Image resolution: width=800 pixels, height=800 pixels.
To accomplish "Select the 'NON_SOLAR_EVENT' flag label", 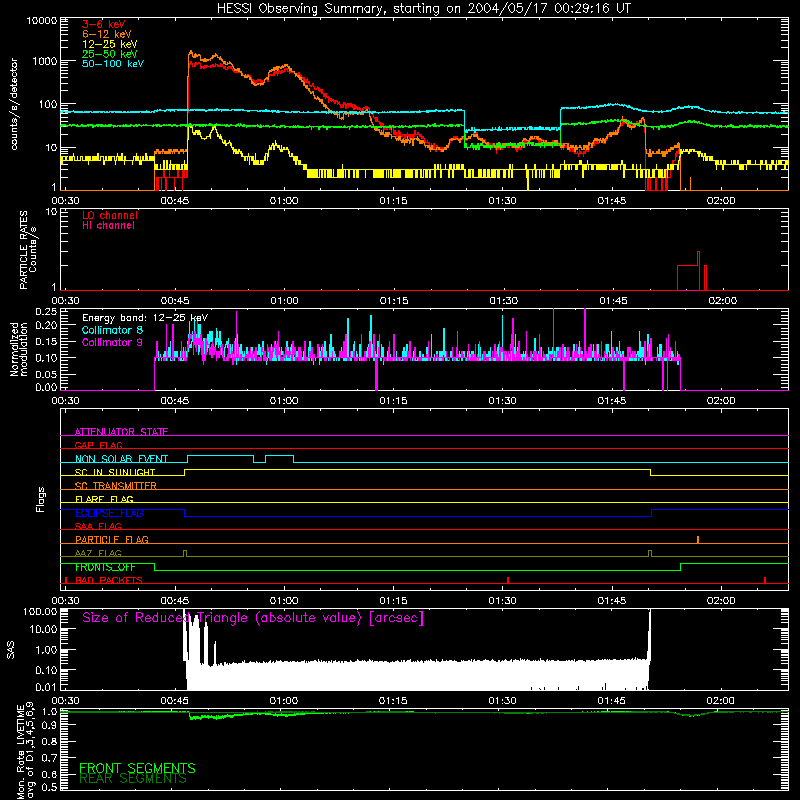I will point(121,459).
